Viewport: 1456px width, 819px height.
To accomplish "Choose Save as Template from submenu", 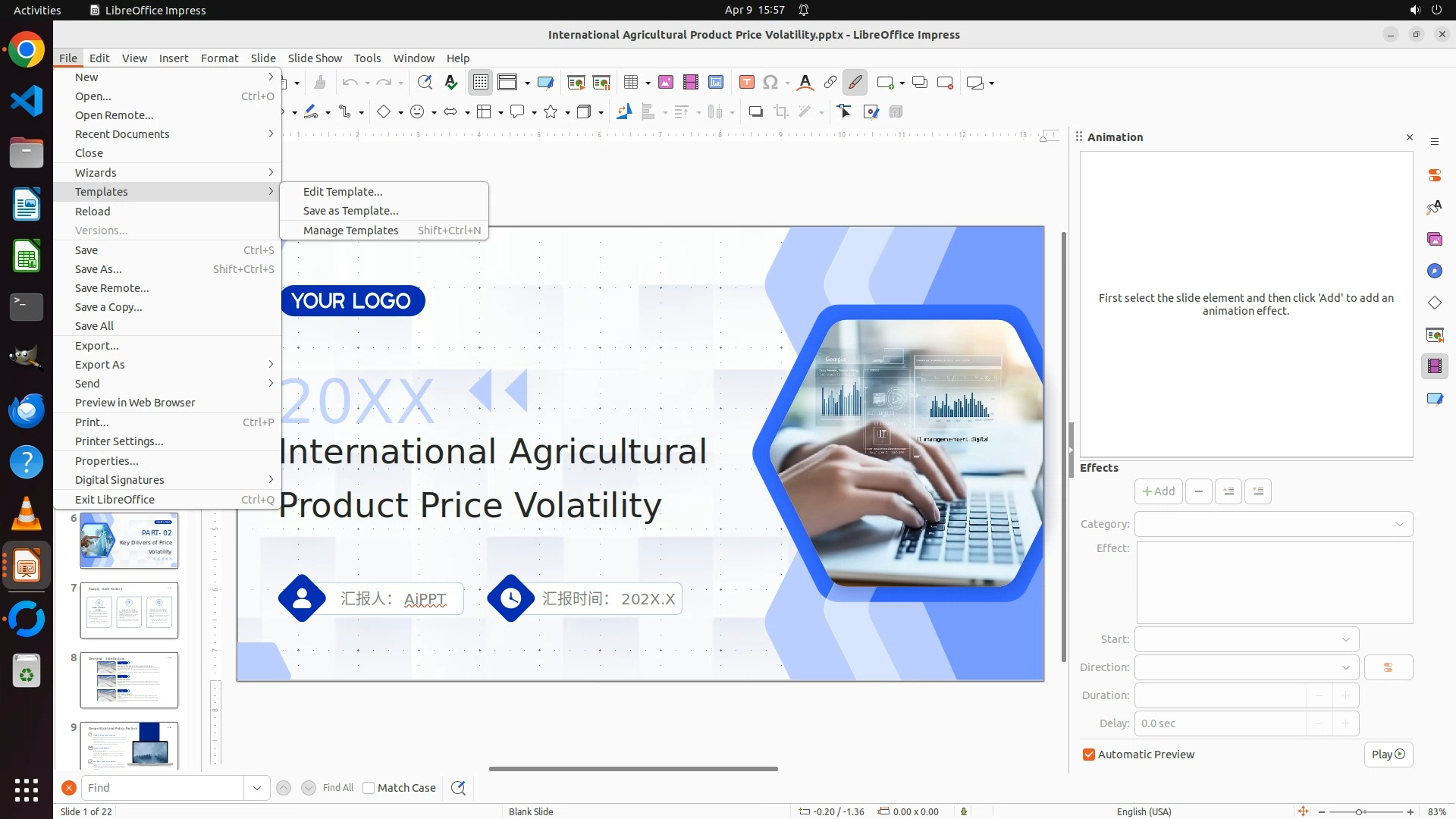I will point(350,211).
